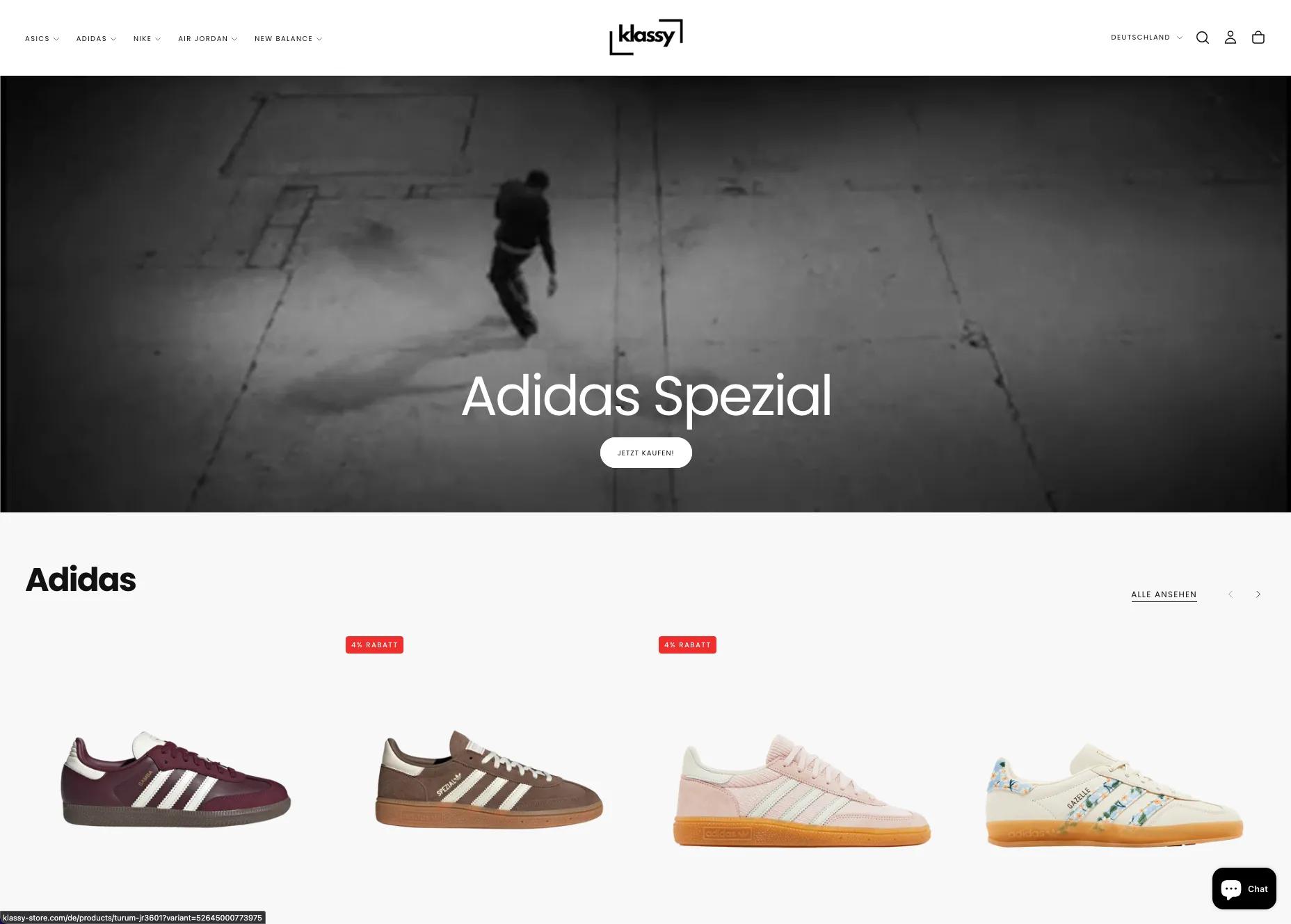The height and width of the screenshot is (924, 1291).
Task: Open the AIR JORDAN menu
Action: click(x=207, y=39)
